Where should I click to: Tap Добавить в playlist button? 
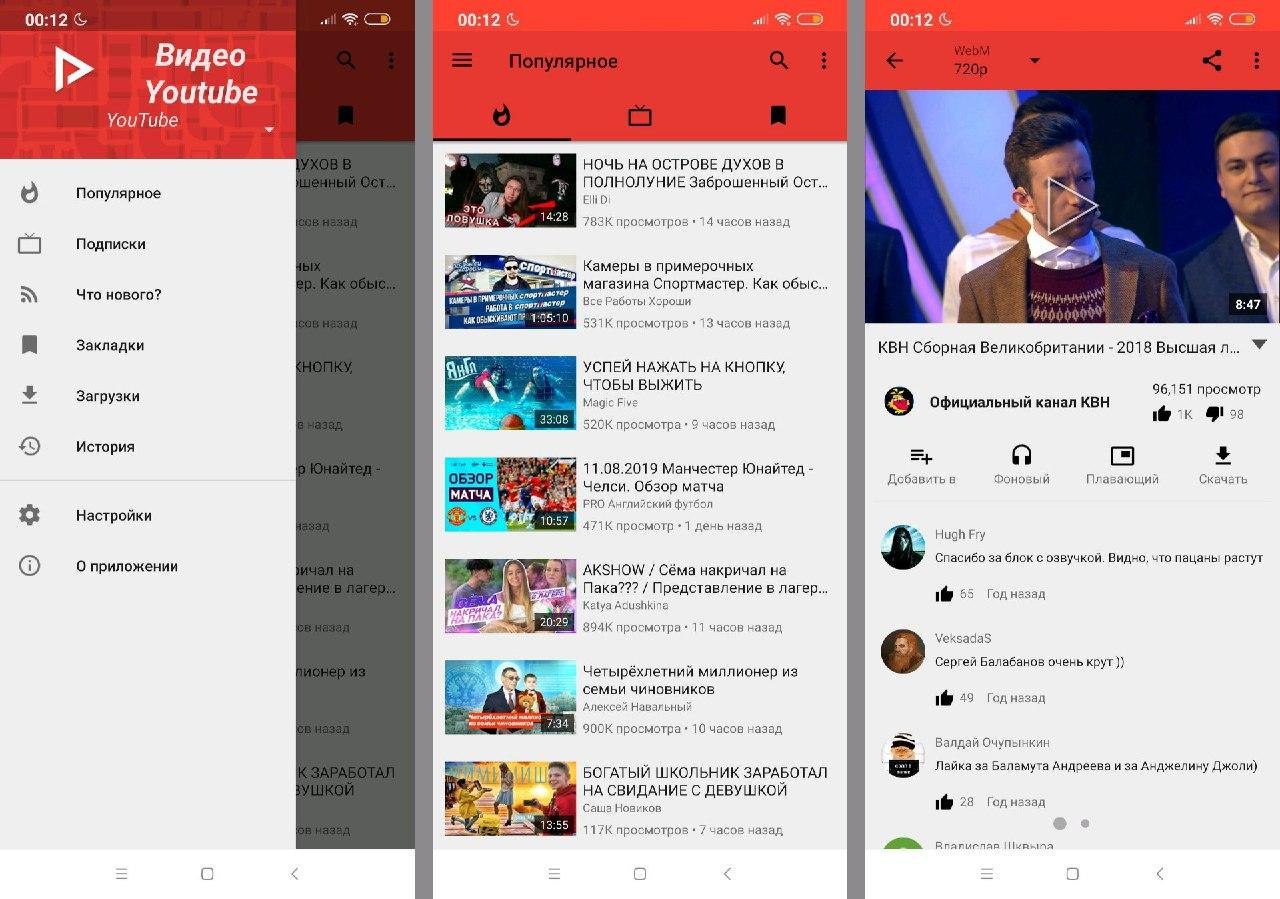(921, 466)
